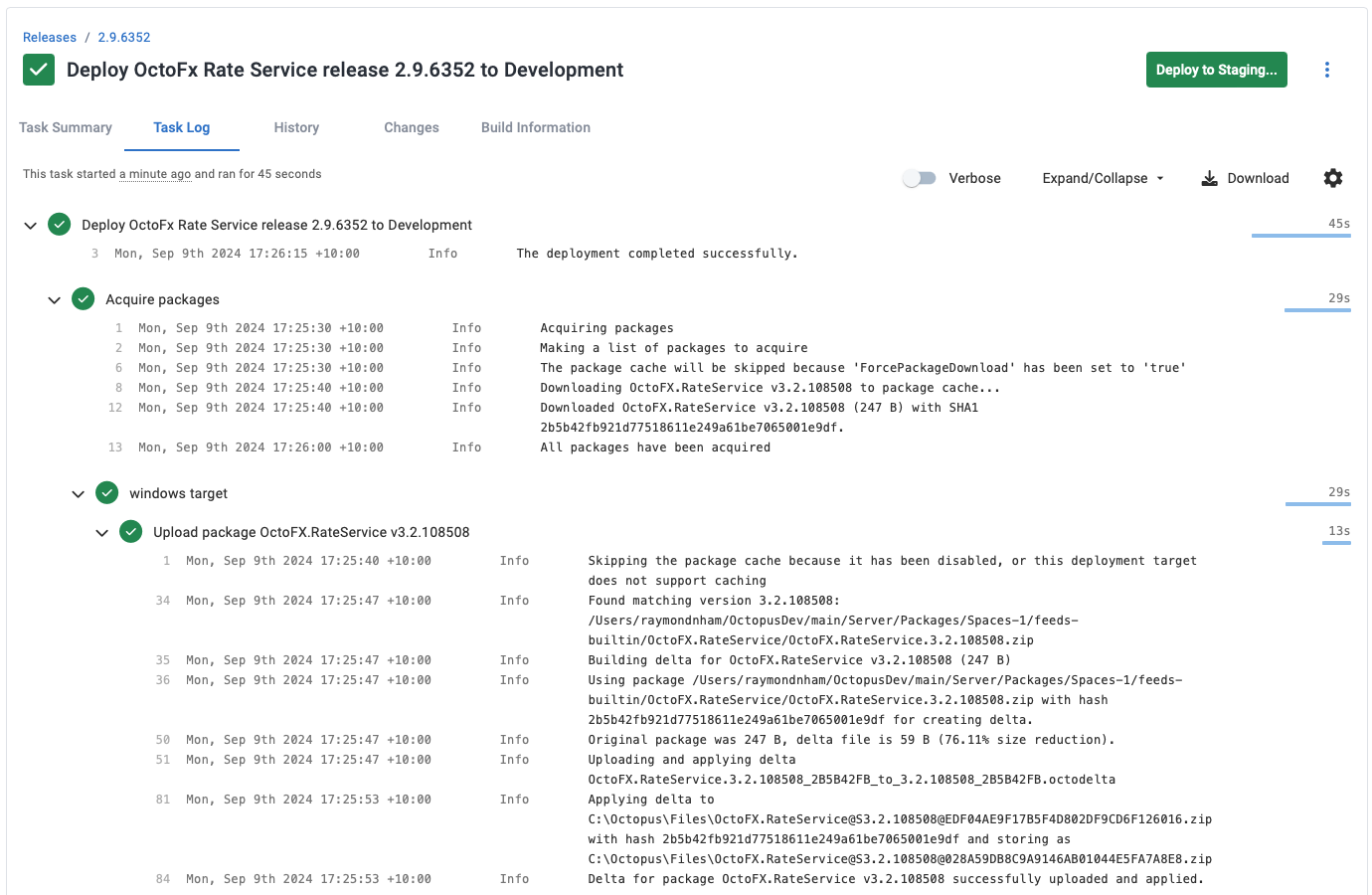Click 'The package cache will be skipped' line

[x=863, y=368]
